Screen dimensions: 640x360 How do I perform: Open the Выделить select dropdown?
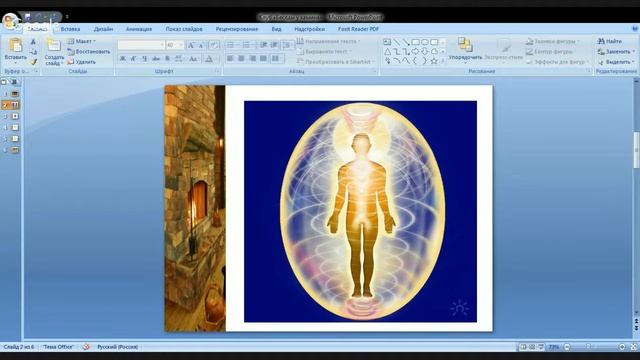(x=616, y=62)
